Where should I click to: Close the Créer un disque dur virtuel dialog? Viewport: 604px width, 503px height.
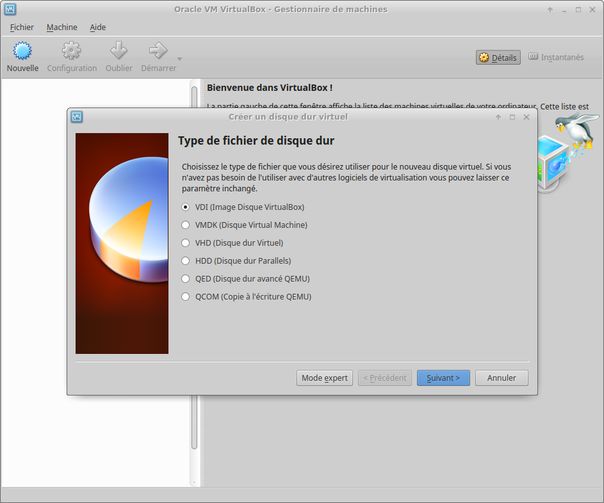tap(526, 117)
